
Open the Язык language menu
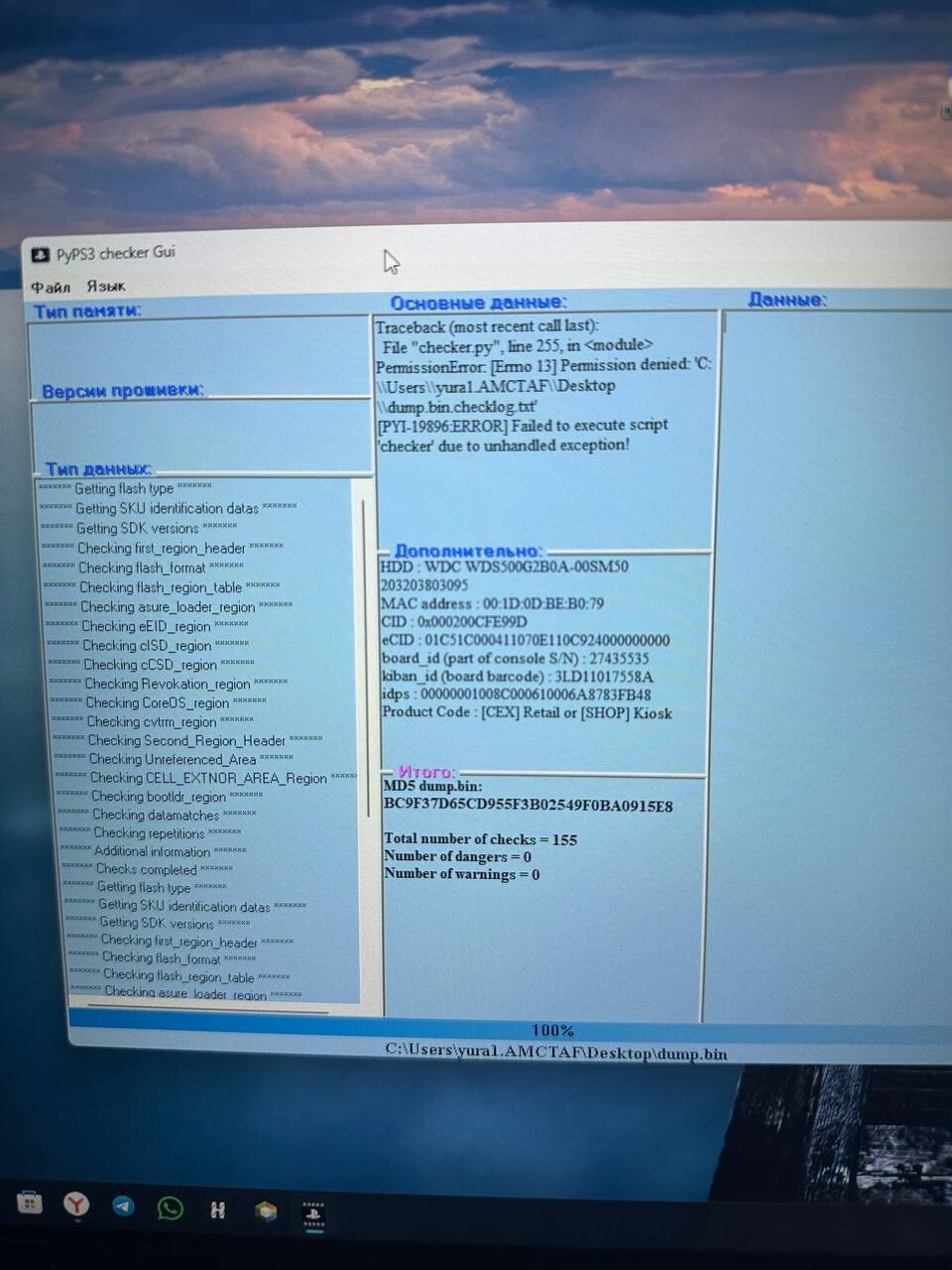(106, 286)
